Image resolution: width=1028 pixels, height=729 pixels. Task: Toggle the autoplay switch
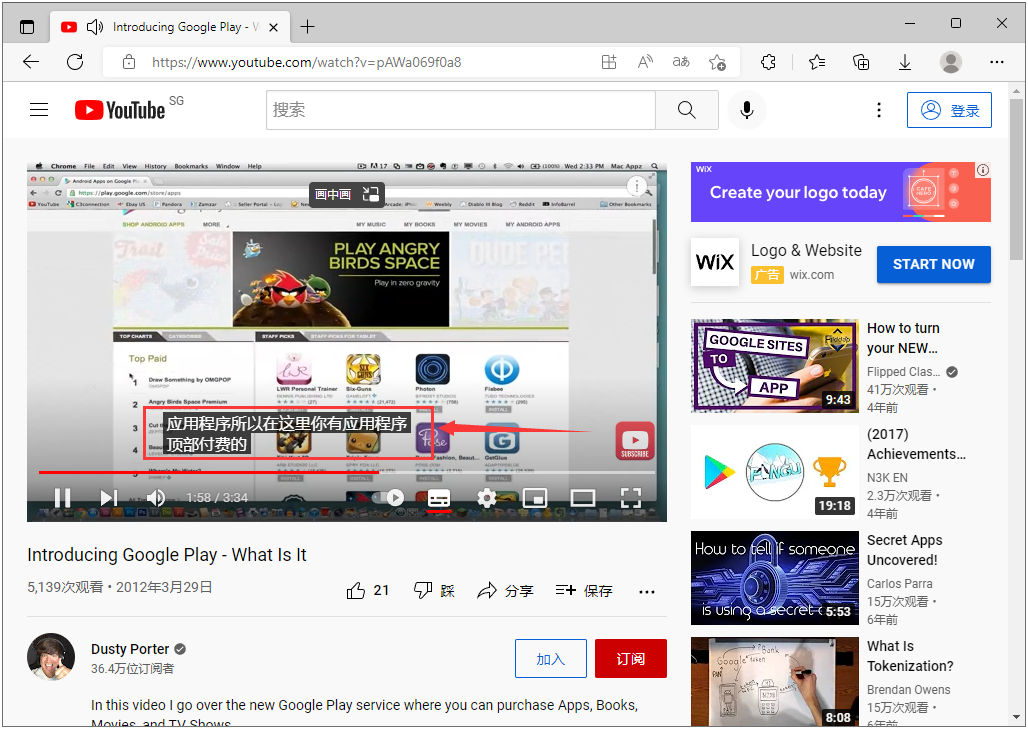pyautogui.click(x=388, y=498)
